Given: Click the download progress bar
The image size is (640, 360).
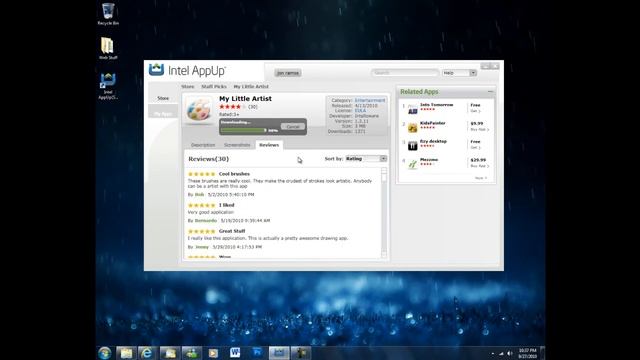Looking at the screenshot, I should tap(243, 130).
